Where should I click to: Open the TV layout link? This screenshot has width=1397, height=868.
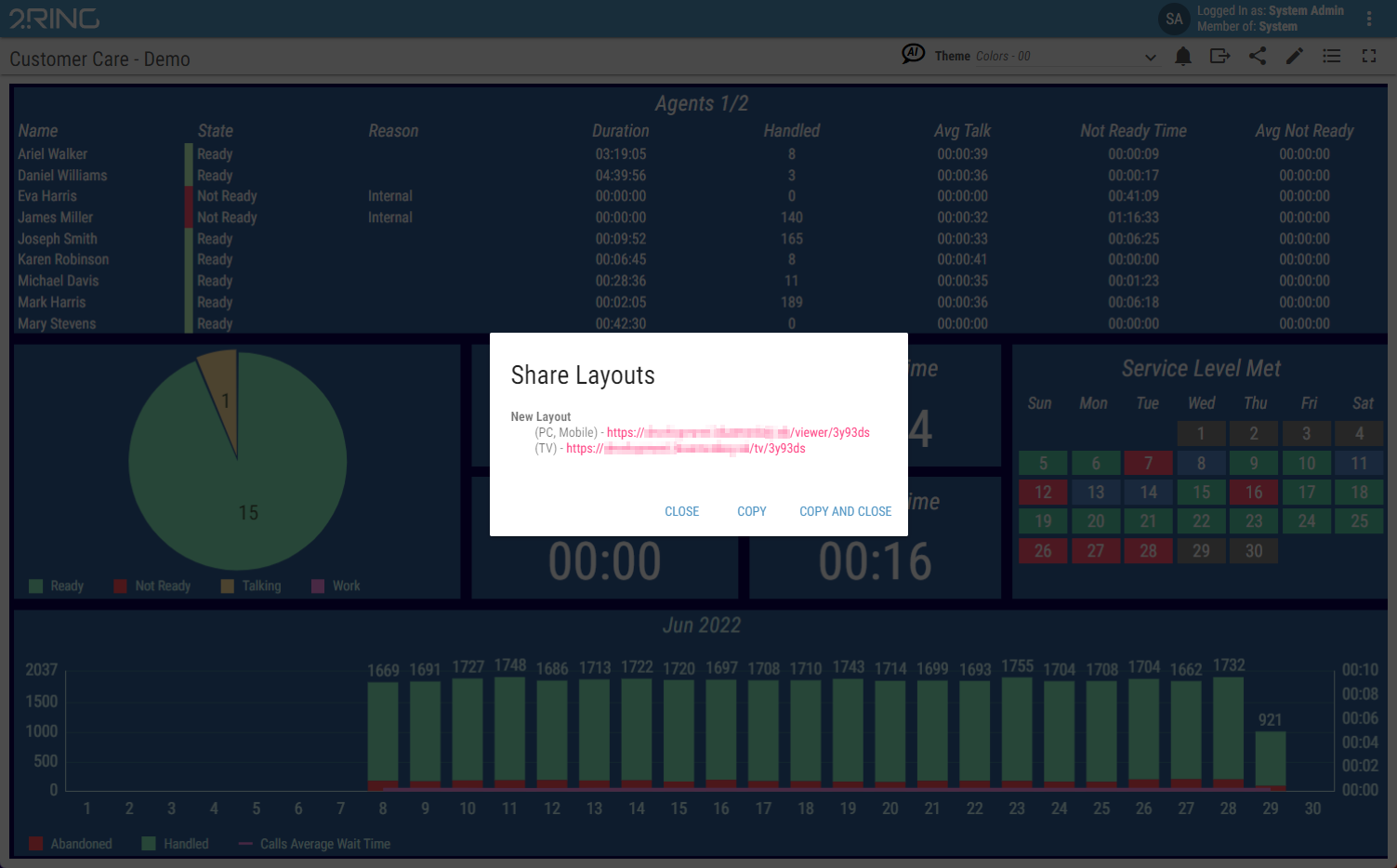[685, 448]
